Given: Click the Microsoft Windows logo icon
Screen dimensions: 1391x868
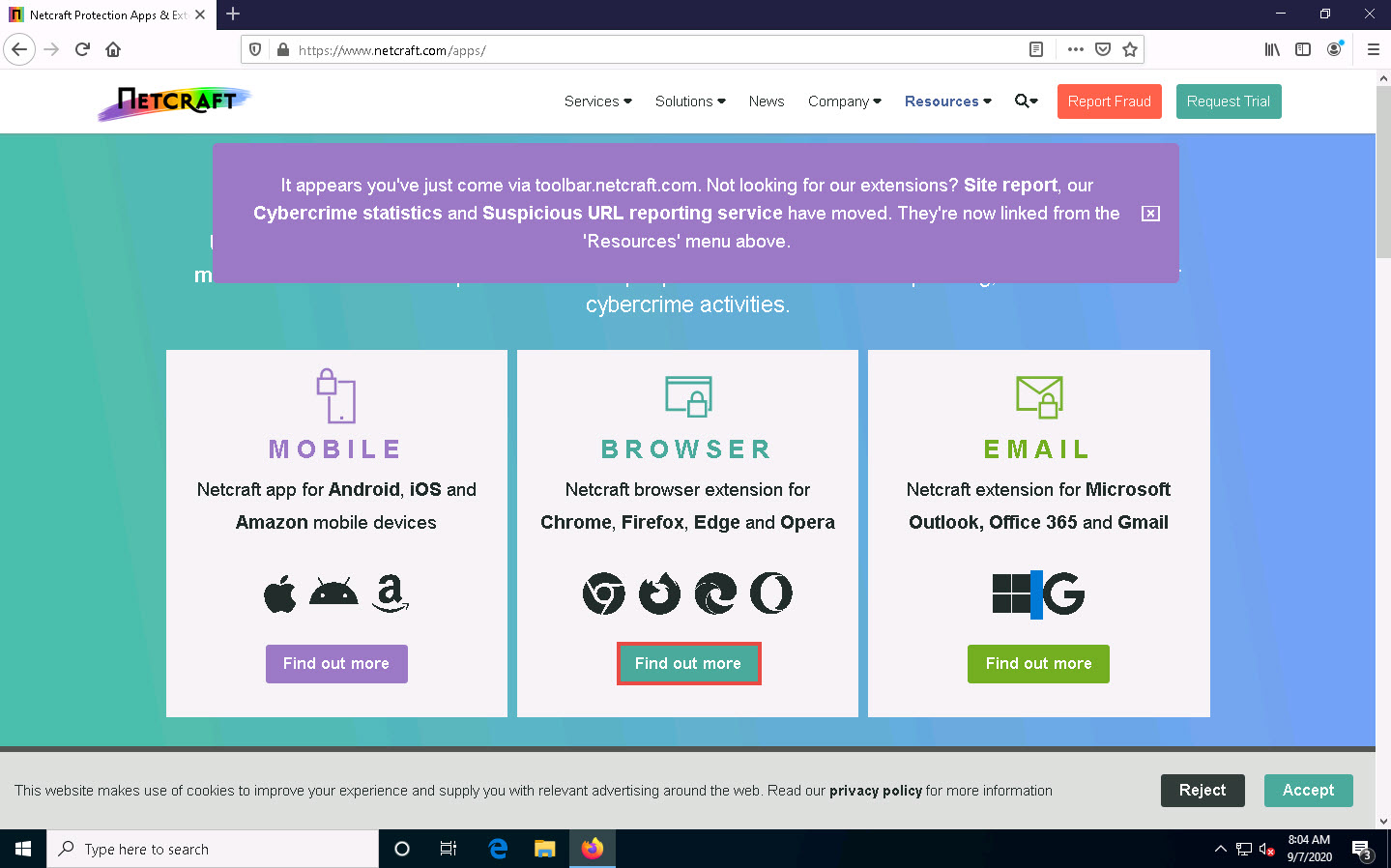Looking at the screenshot, I should [1011, 593].
